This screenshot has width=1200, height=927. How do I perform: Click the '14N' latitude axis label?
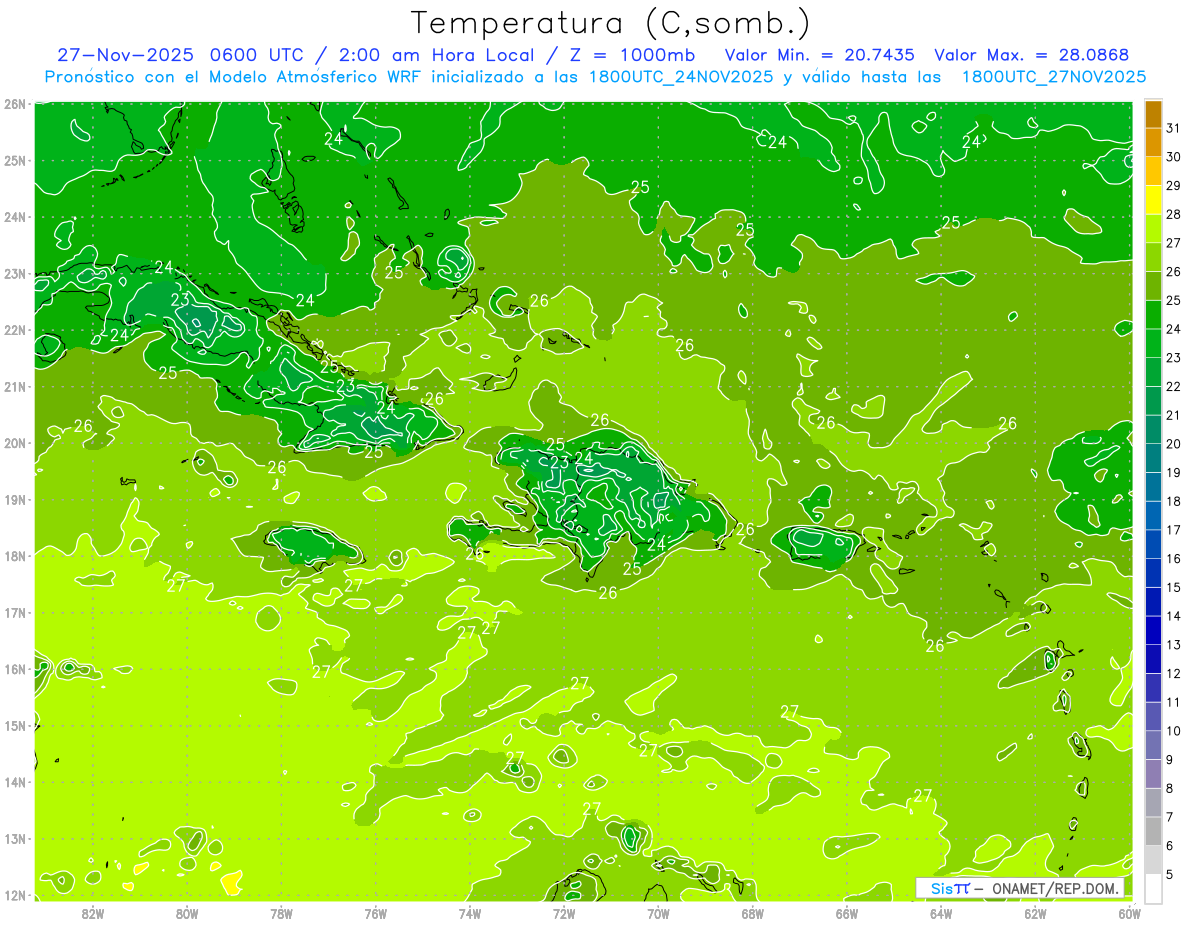pyautogui.click(x=14, y=782)
